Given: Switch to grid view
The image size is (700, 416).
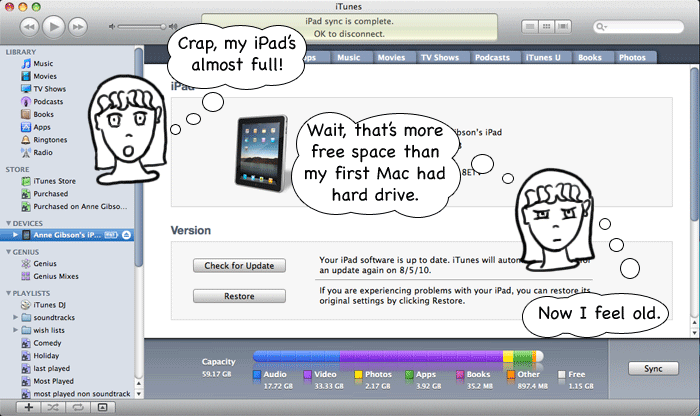Looking at the screenshot, I should [546, 27].
